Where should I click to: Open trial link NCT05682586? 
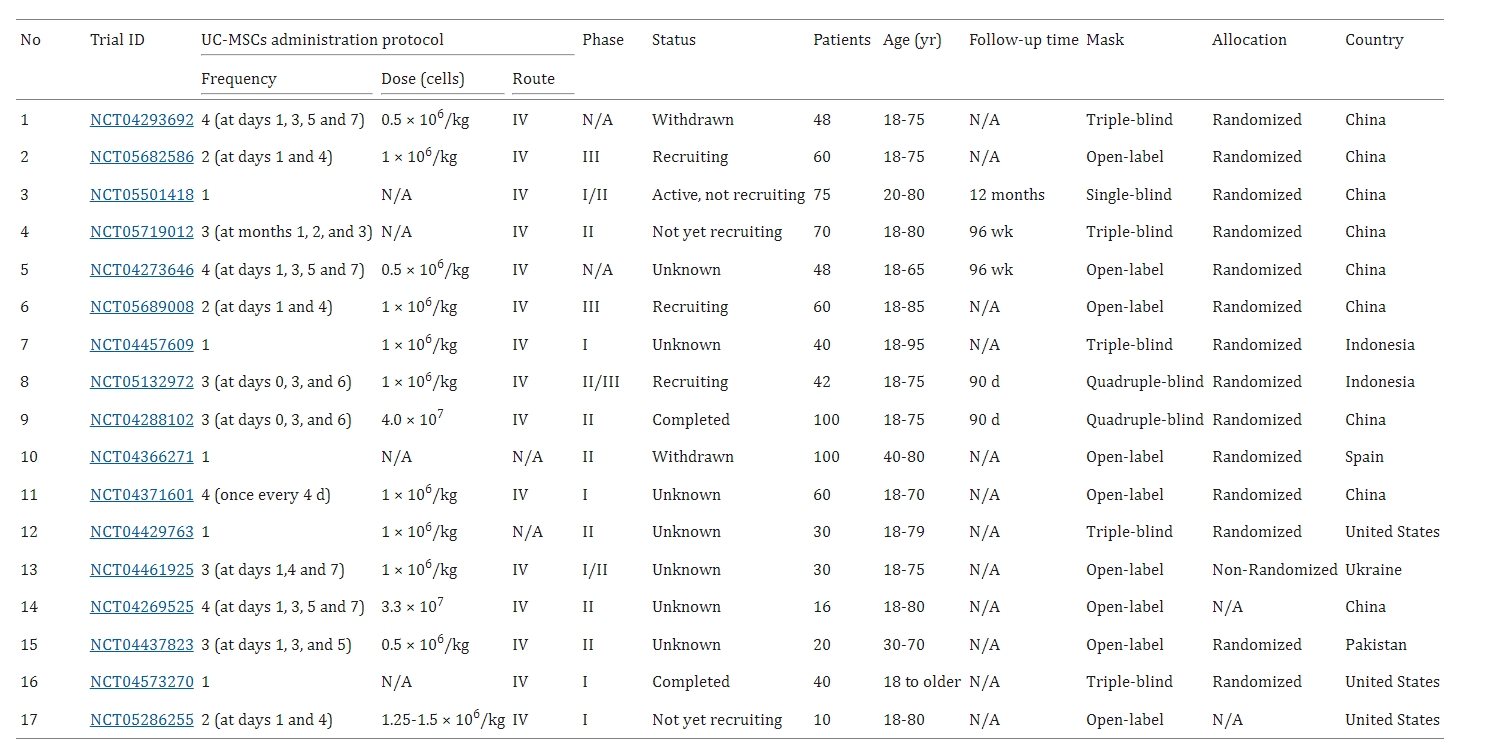(x=141, y=157)
